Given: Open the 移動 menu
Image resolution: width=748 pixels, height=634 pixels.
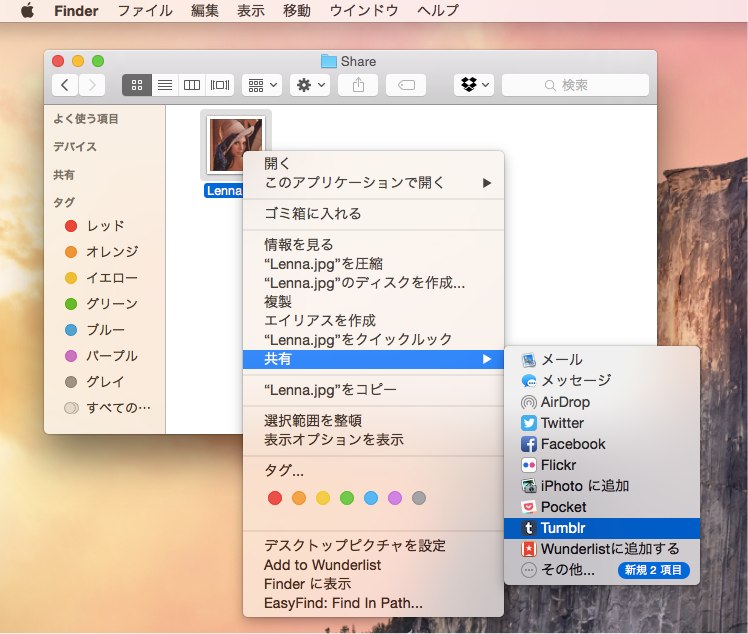Looking at the screenshot, I should click(297, 10).
